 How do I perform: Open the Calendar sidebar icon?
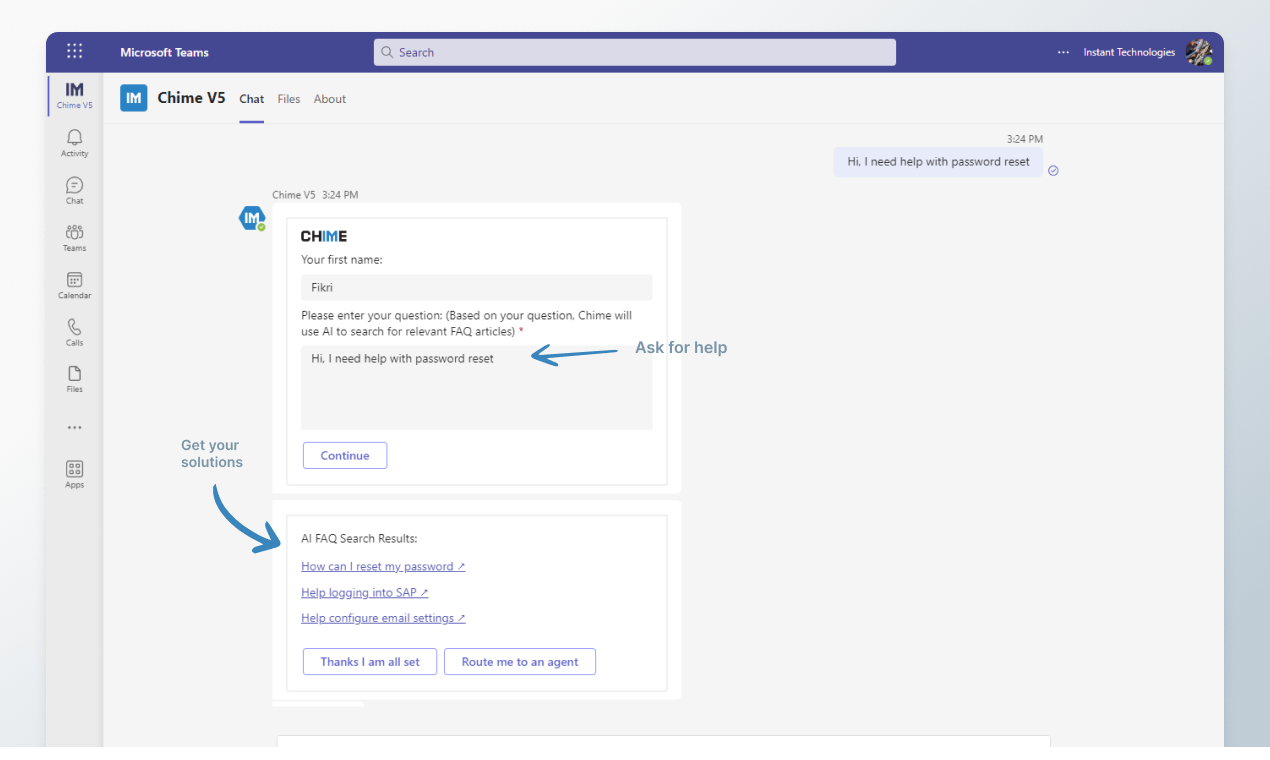click(x=75, y=285)
